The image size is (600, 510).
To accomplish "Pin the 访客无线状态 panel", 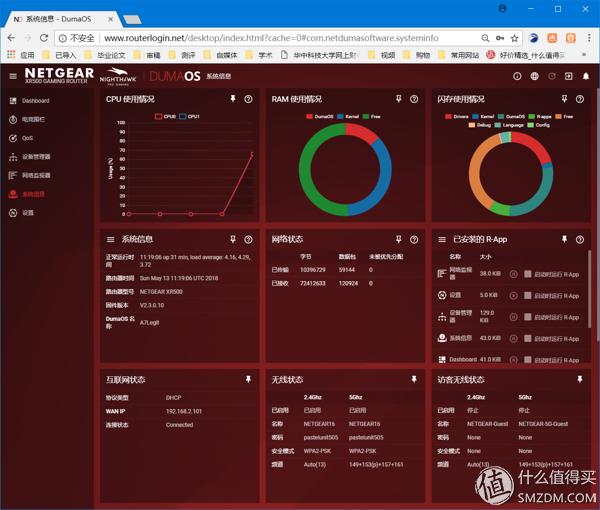I will (x=580, y=379).
